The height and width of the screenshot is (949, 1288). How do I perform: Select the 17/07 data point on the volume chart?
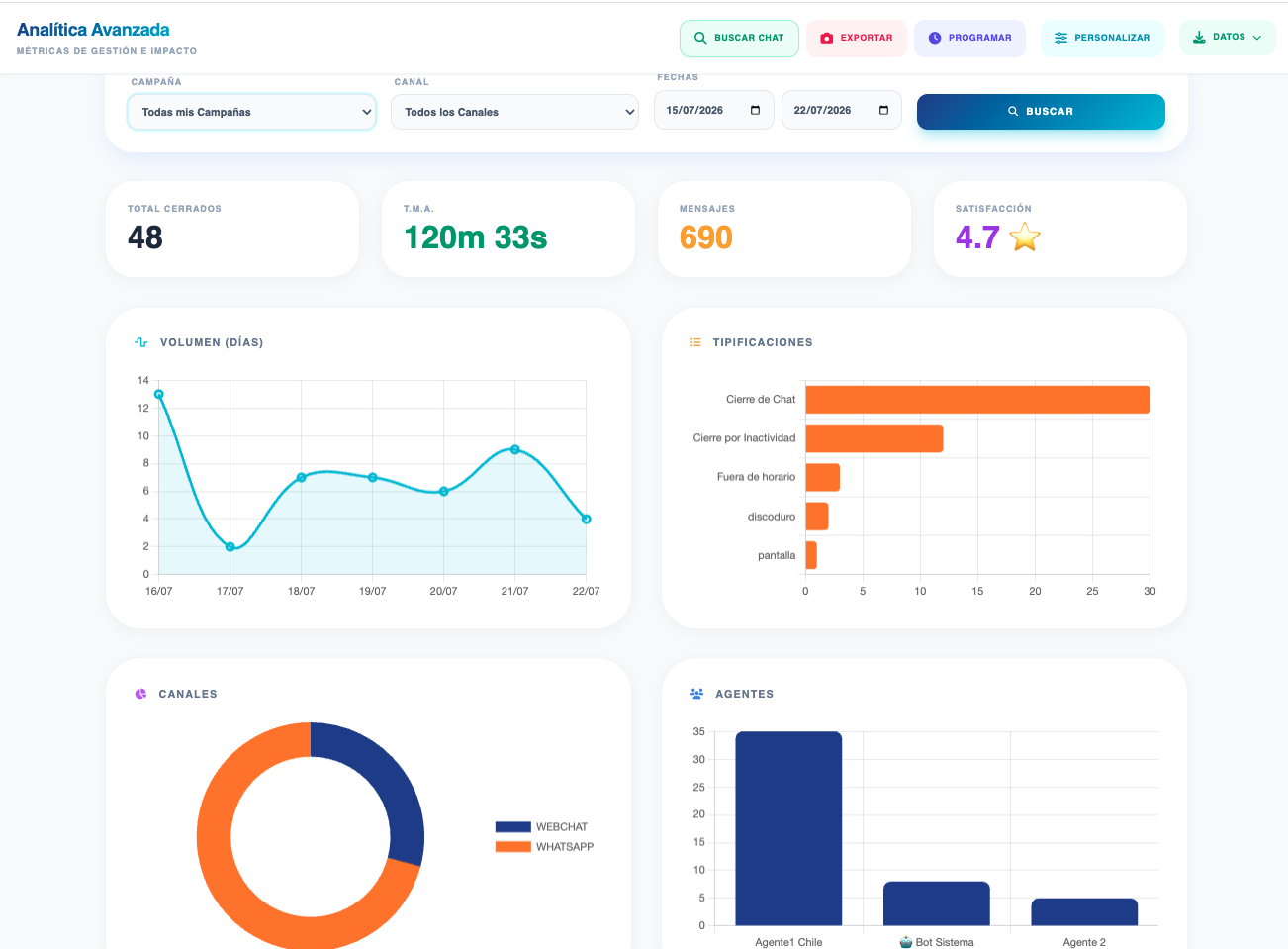click(x=230, y=546)
